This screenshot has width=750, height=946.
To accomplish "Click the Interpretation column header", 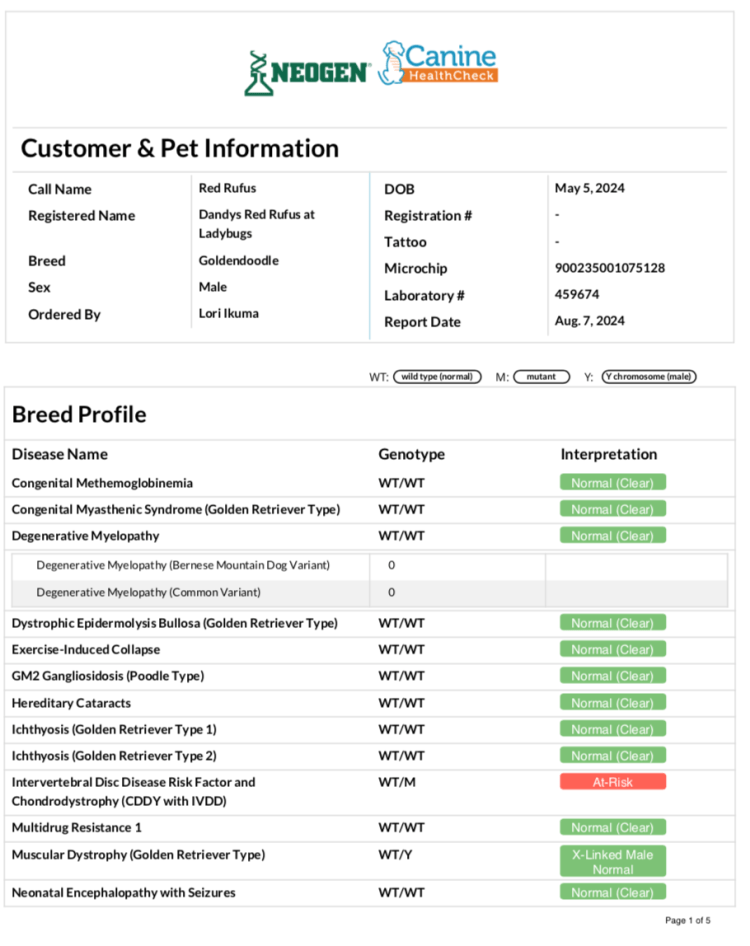I will tap(608, 454).
